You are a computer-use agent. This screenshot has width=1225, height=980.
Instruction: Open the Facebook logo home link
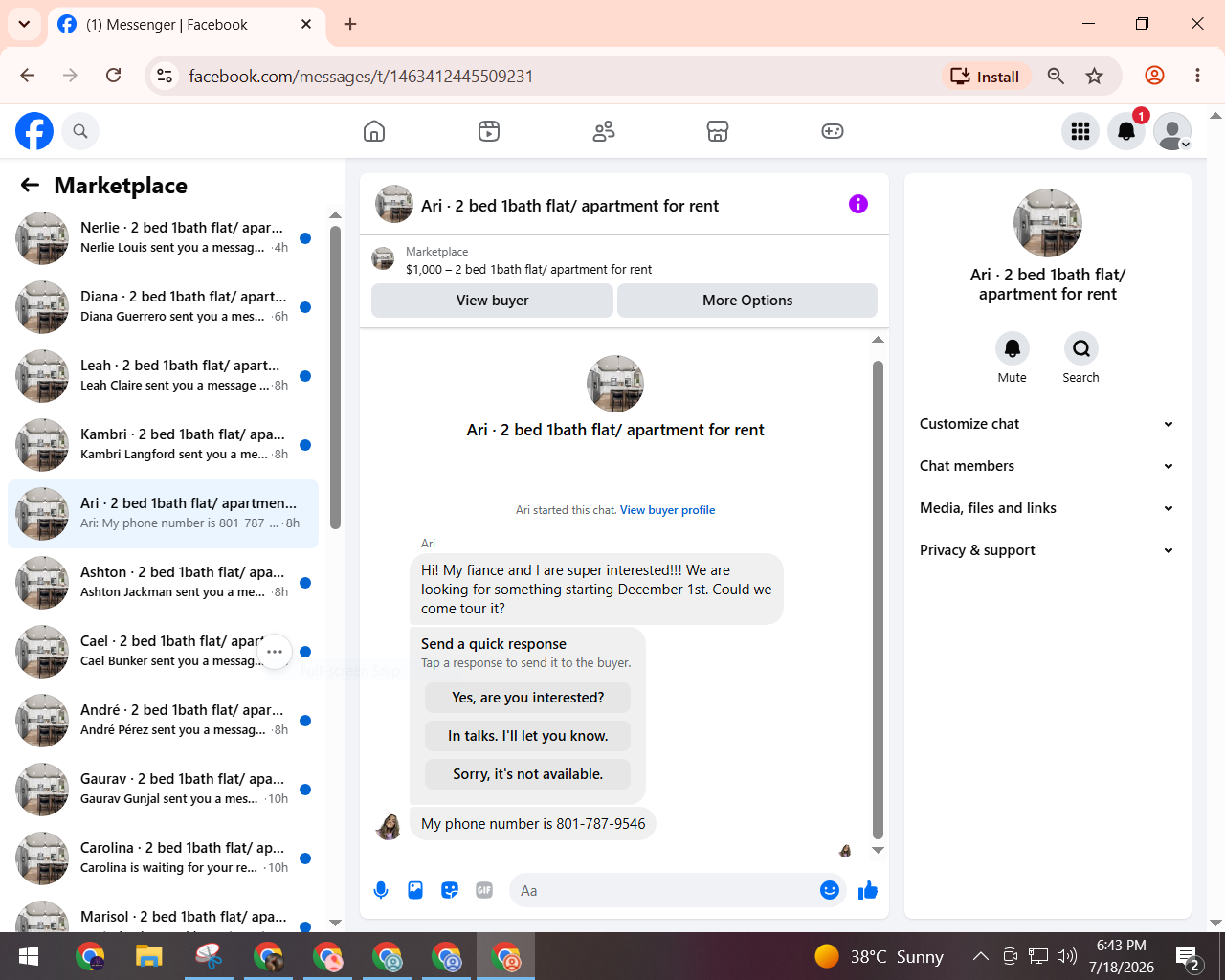[x=34, y=131]
